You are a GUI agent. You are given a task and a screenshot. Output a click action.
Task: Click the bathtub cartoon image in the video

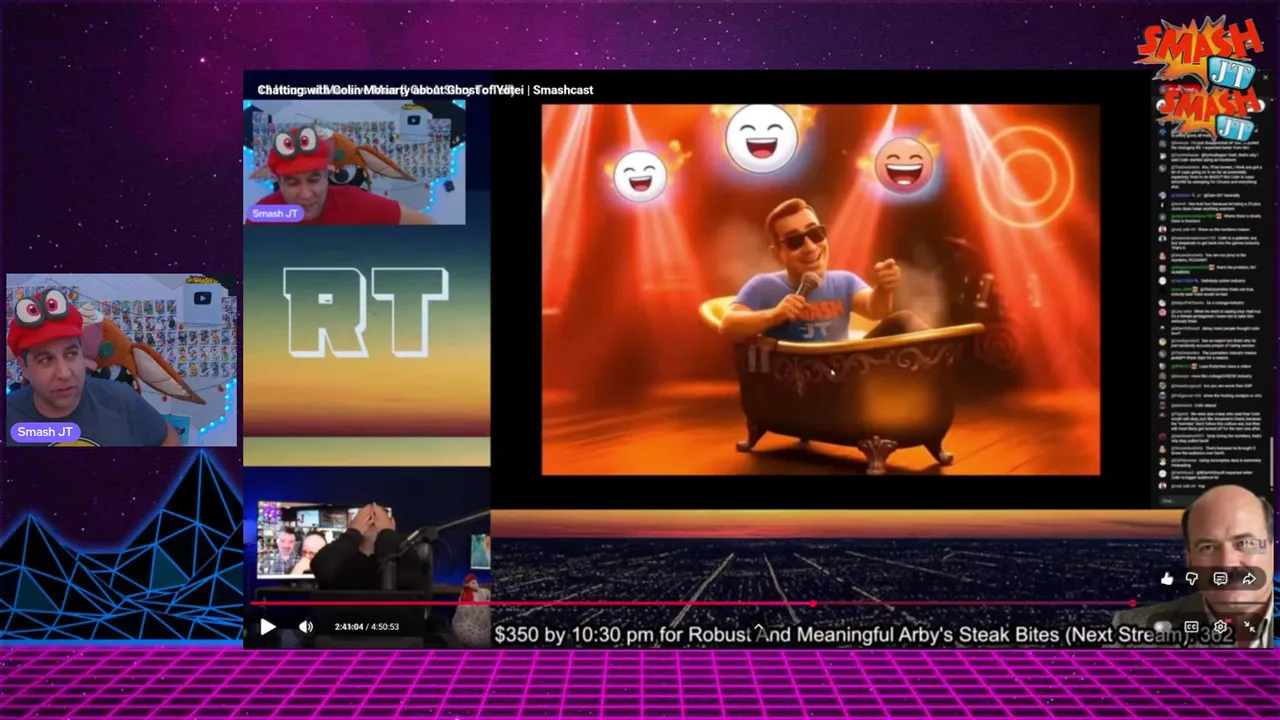click(820, 290)
